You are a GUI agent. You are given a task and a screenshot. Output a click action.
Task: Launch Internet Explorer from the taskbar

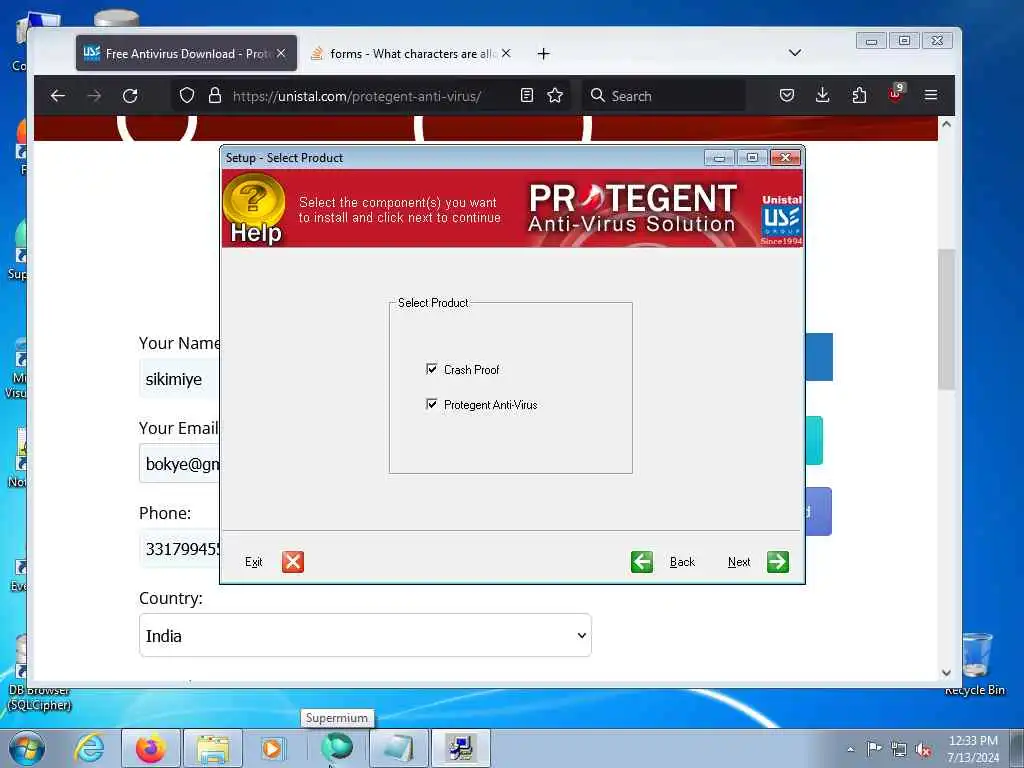coord(89,748)
